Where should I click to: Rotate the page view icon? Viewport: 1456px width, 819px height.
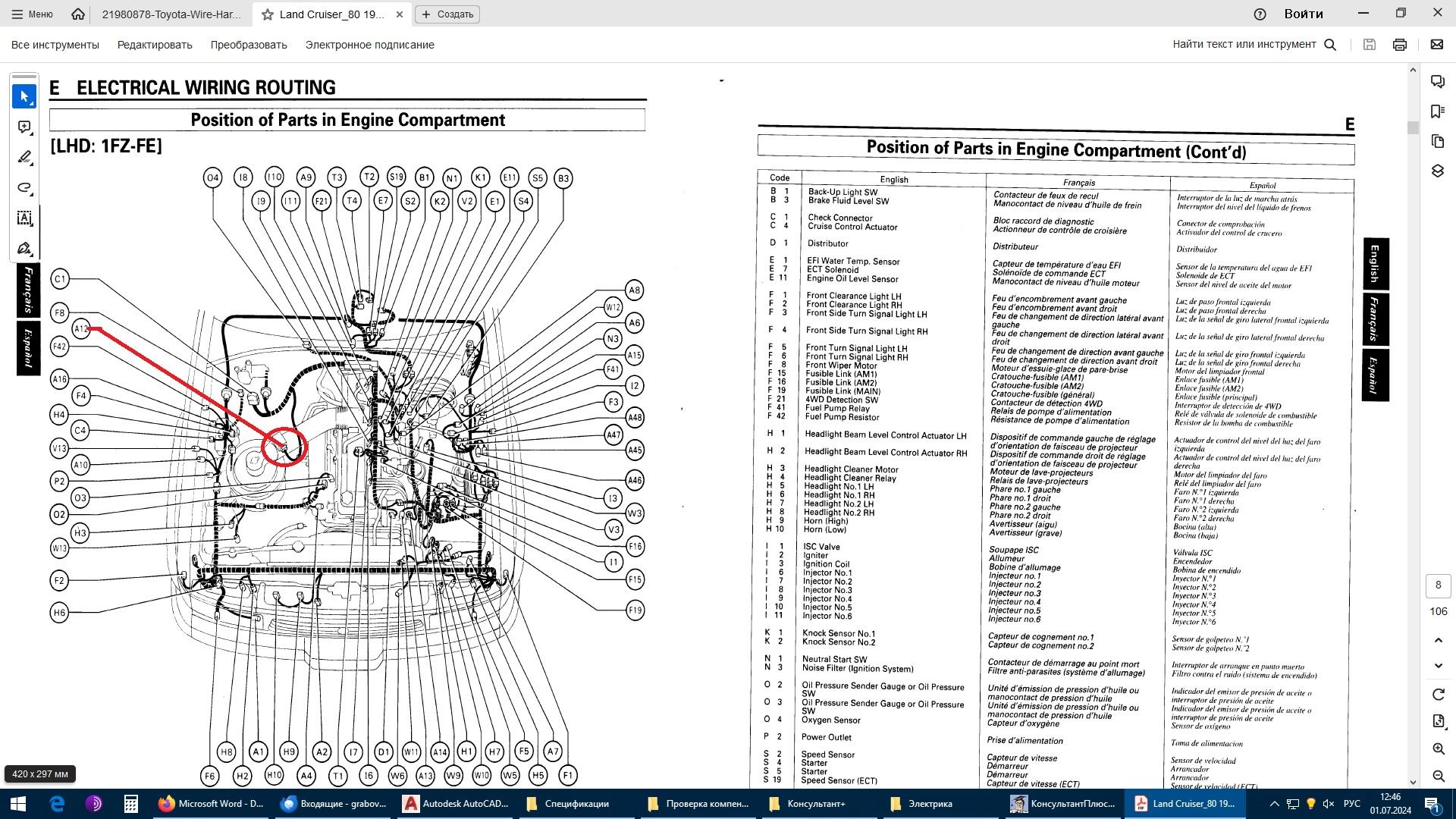(1438, 695)
